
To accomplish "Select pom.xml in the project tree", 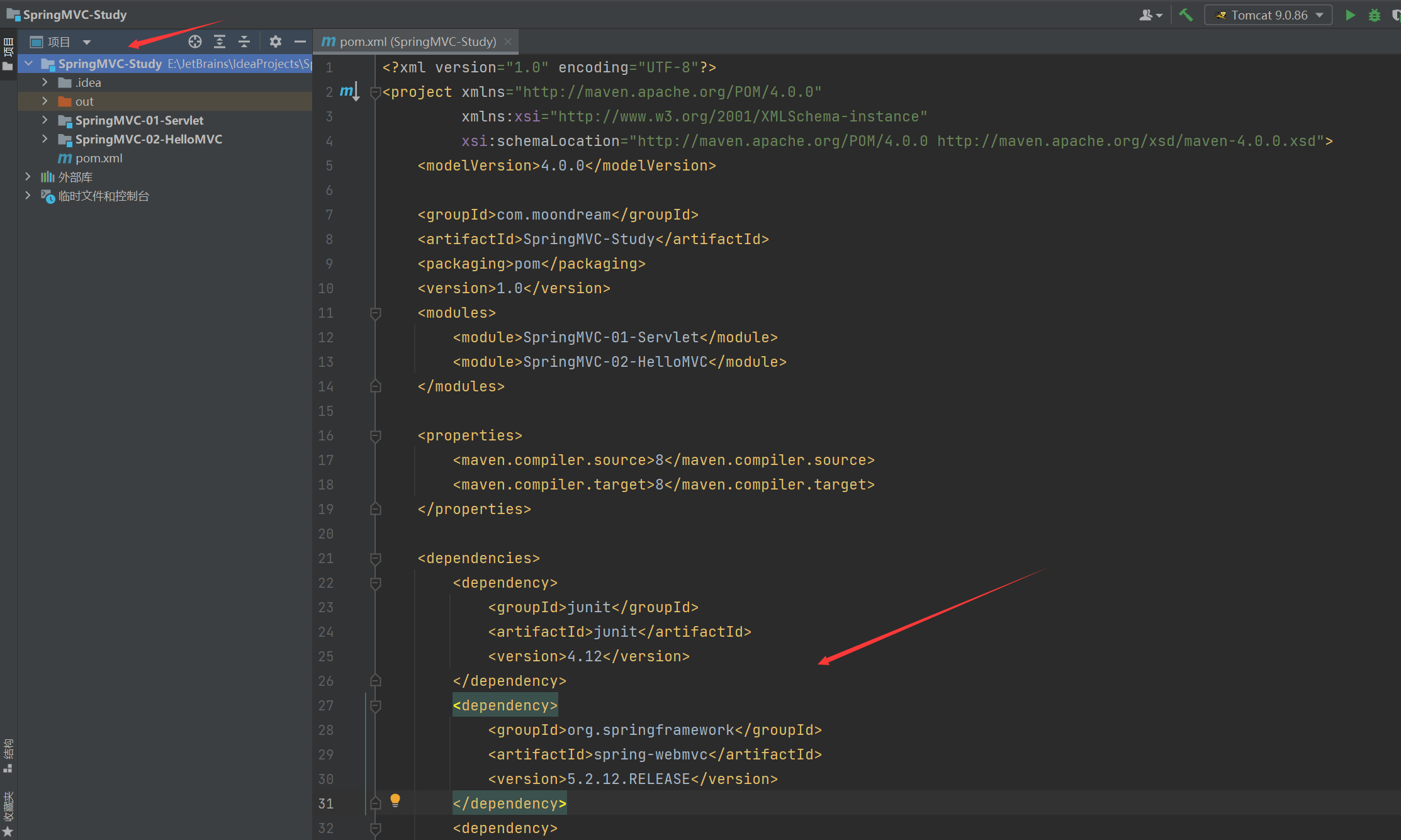I will 99,158.
